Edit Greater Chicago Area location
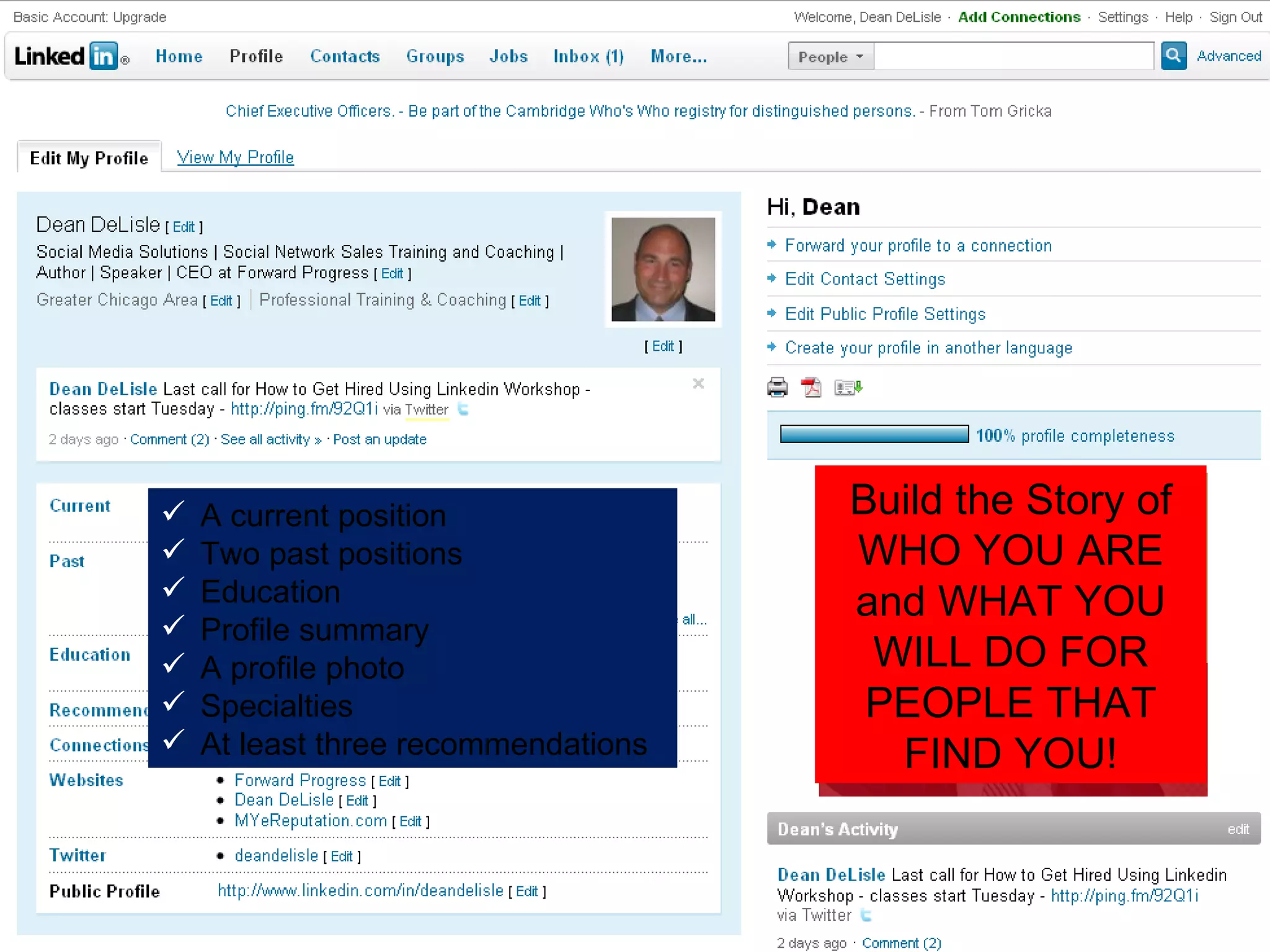Screen dimensions: 1270x952 (221, 301)
